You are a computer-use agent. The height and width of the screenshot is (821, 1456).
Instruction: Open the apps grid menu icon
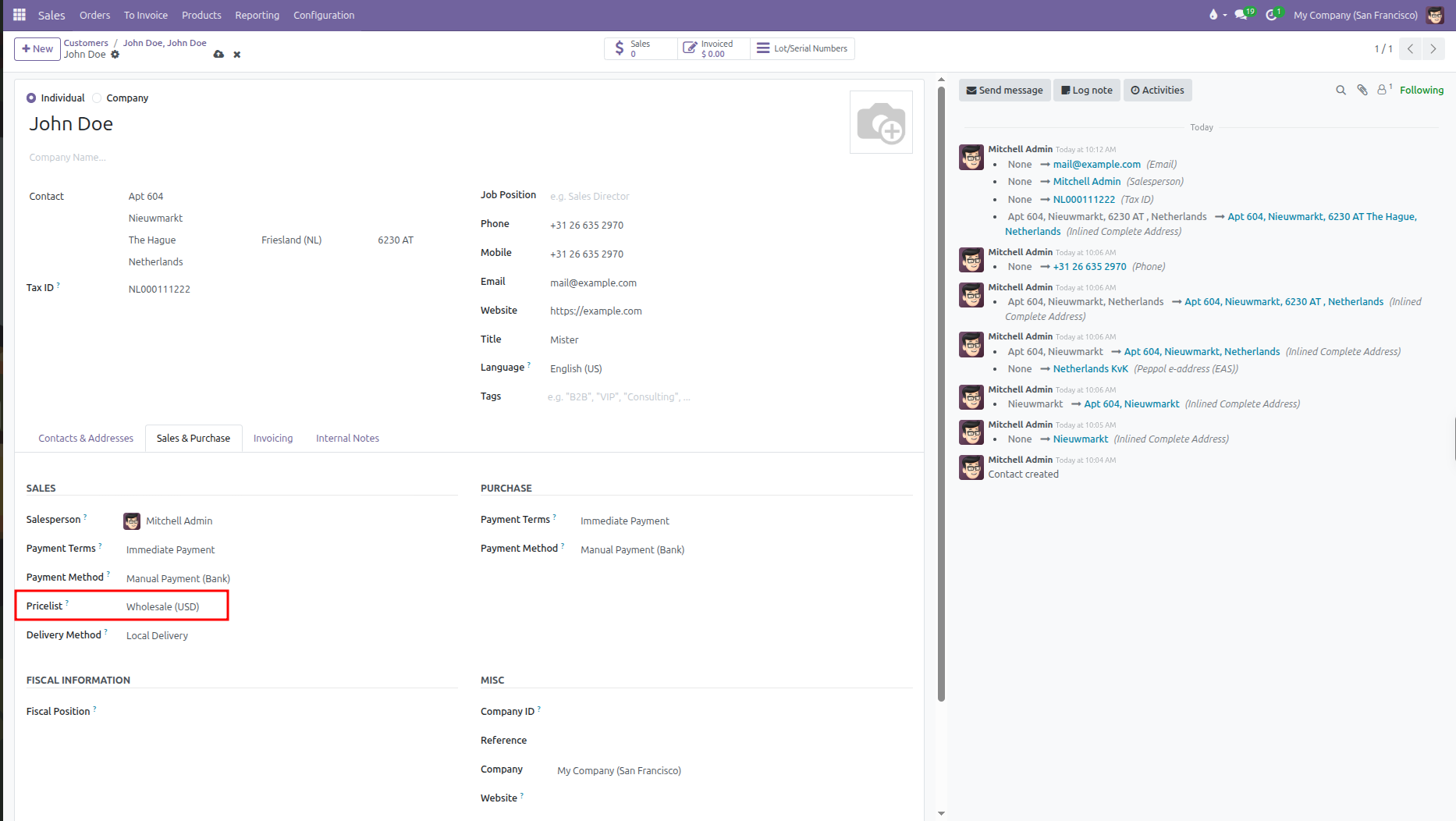[x=20, y=15]
